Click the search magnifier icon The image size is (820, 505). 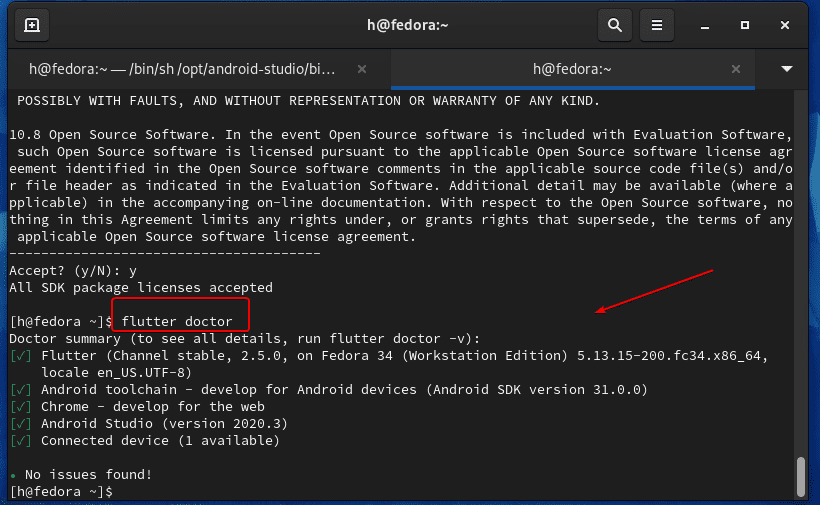pos(615,24)
